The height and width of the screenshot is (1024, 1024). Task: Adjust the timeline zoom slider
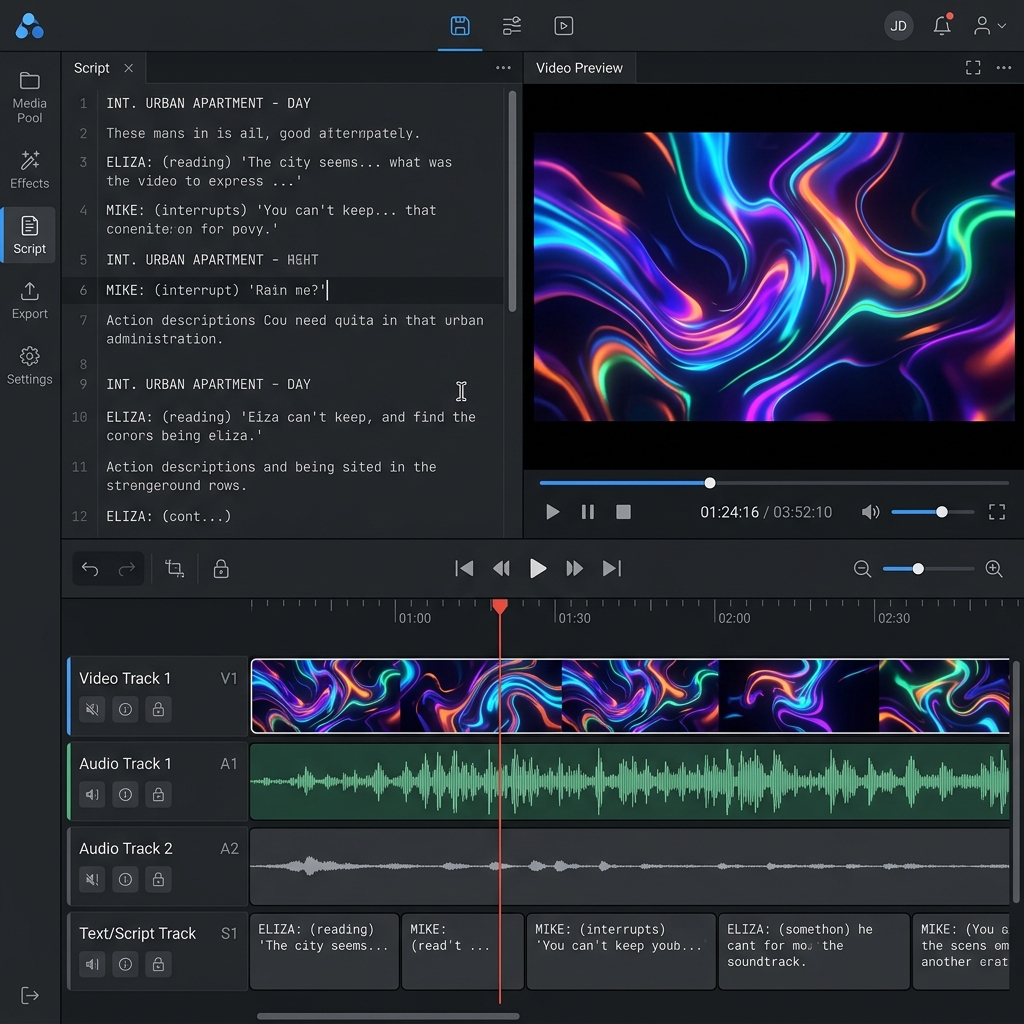929,569
